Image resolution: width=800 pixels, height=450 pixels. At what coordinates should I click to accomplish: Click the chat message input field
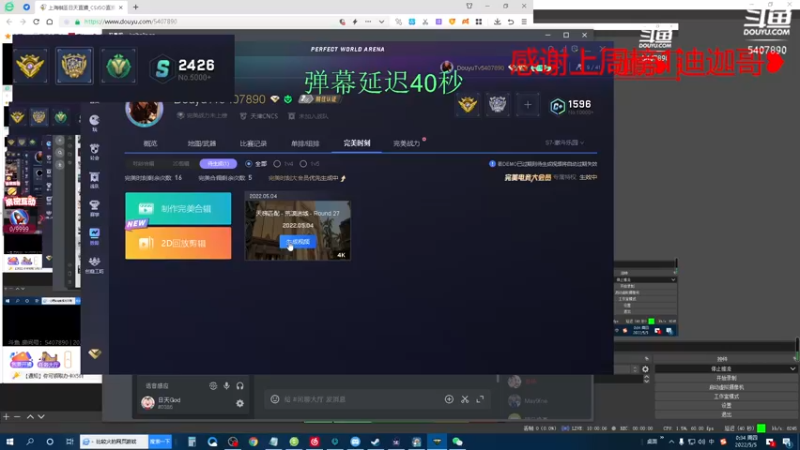pyautogui.click(x=360, y=399)
